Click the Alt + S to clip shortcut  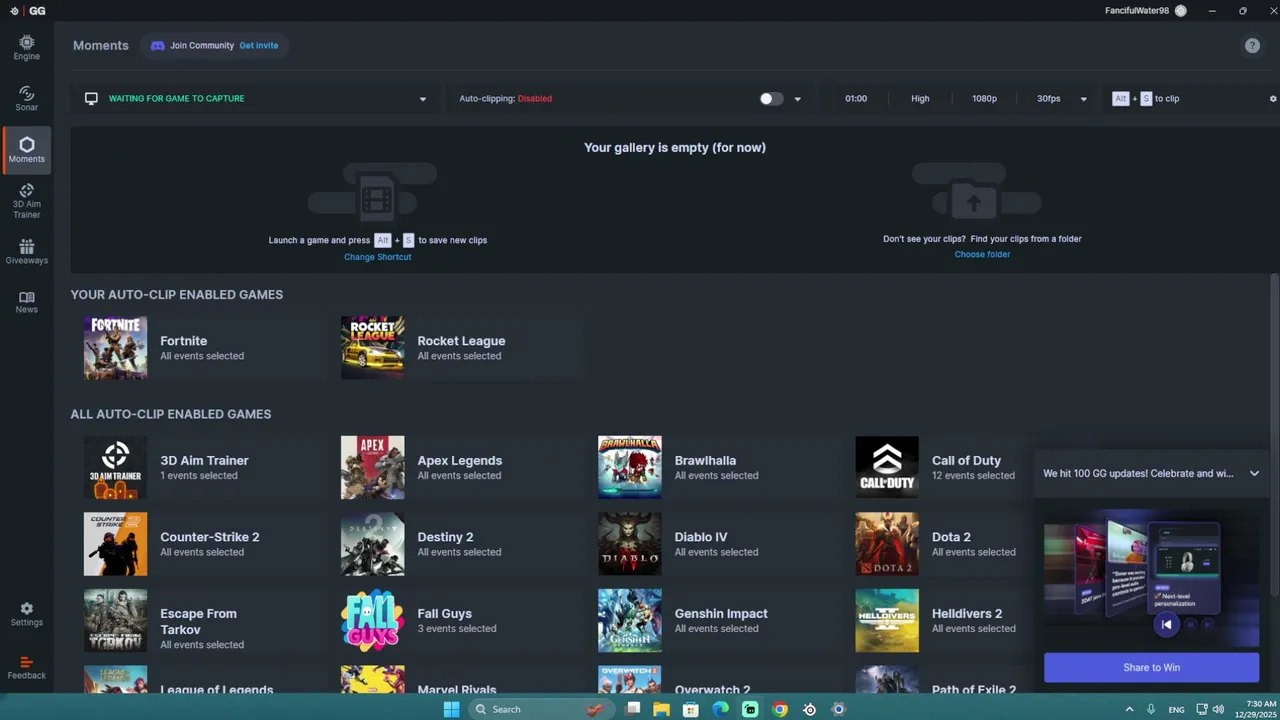(1146, 98)
